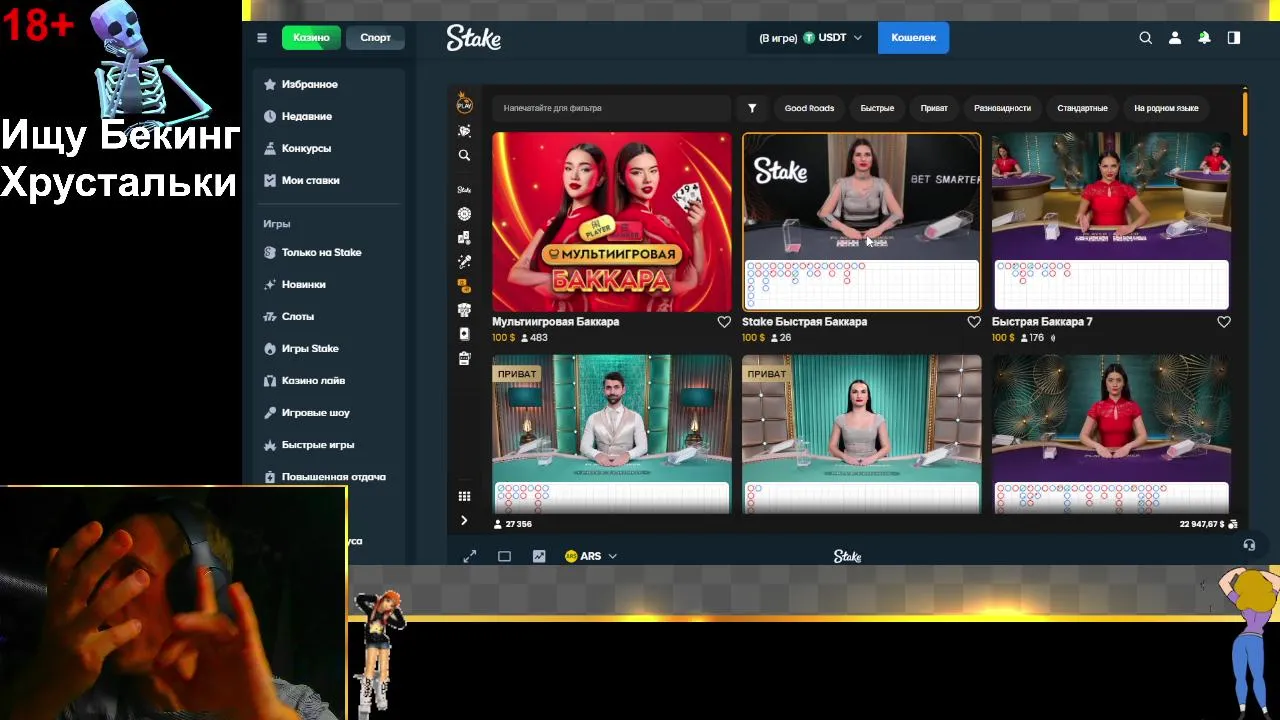
Task: Select Слоты category
Action: tap(330, 317)
